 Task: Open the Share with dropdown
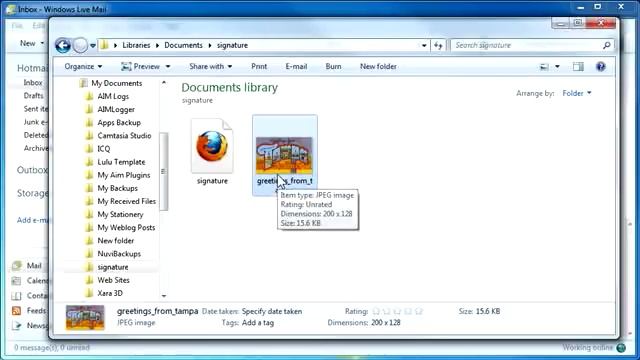pyautogui.click(x=211, y=67)
